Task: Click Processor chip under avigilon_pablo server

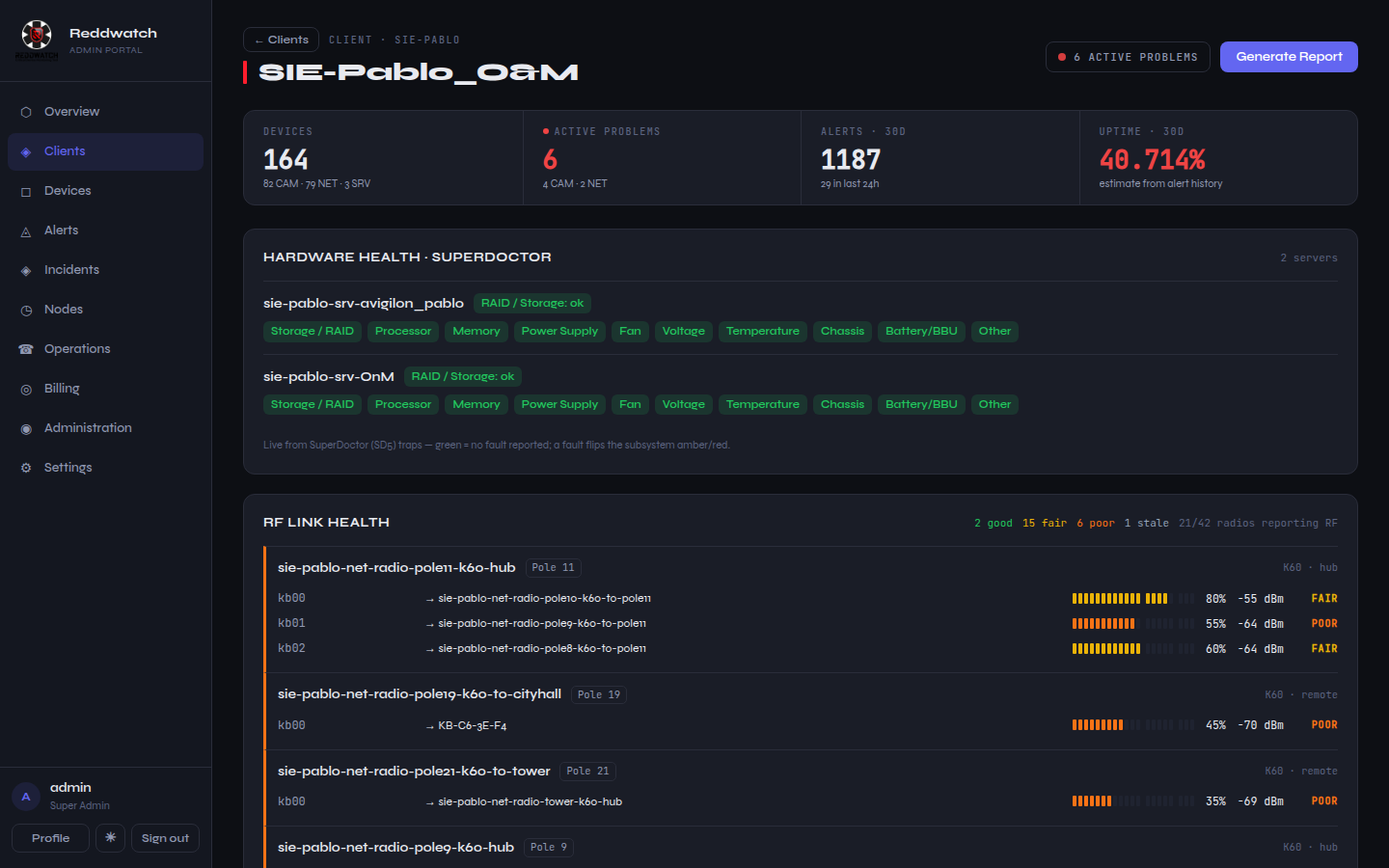Action: click(403, 331)
